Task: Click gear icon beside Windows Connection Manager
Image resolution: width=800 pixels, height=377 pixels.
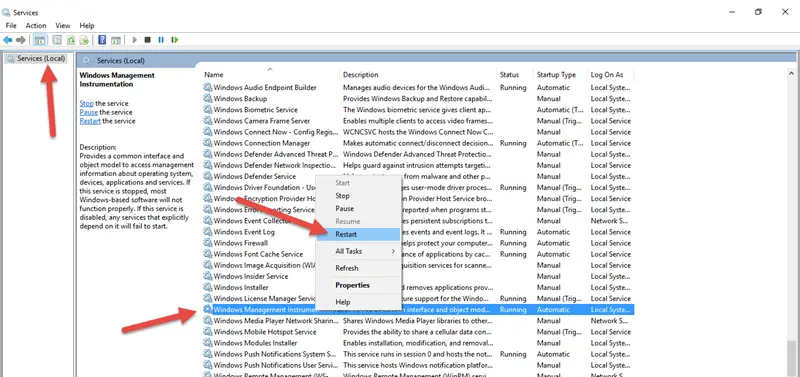Action: click(208, 143)
